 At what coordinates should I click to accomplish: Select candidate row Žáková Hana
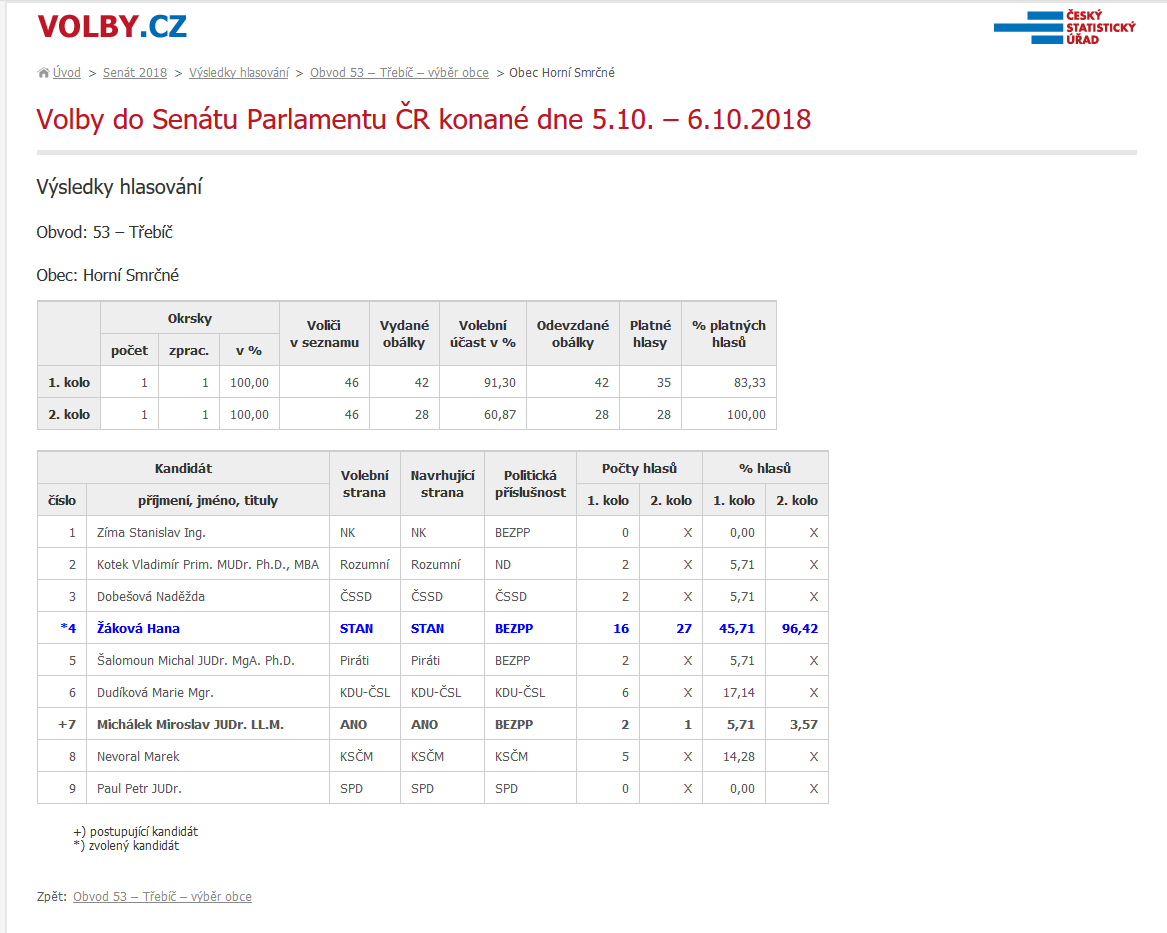(138, 628)
